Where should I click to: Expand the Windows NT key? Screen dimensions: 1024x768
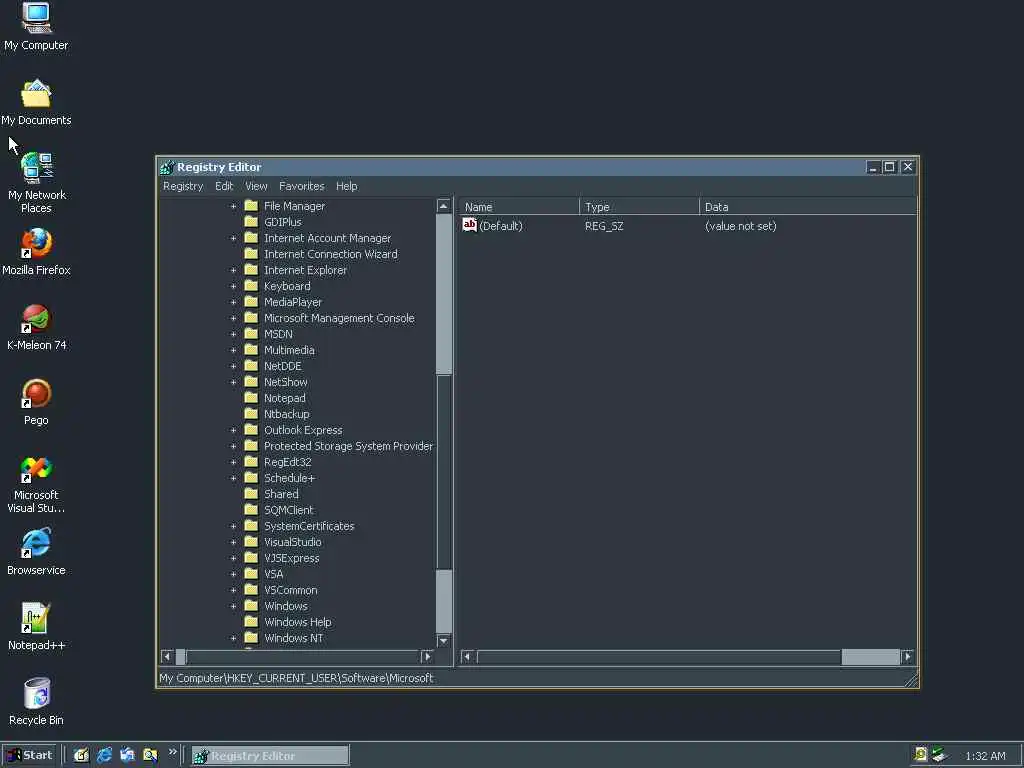point(233,638)
